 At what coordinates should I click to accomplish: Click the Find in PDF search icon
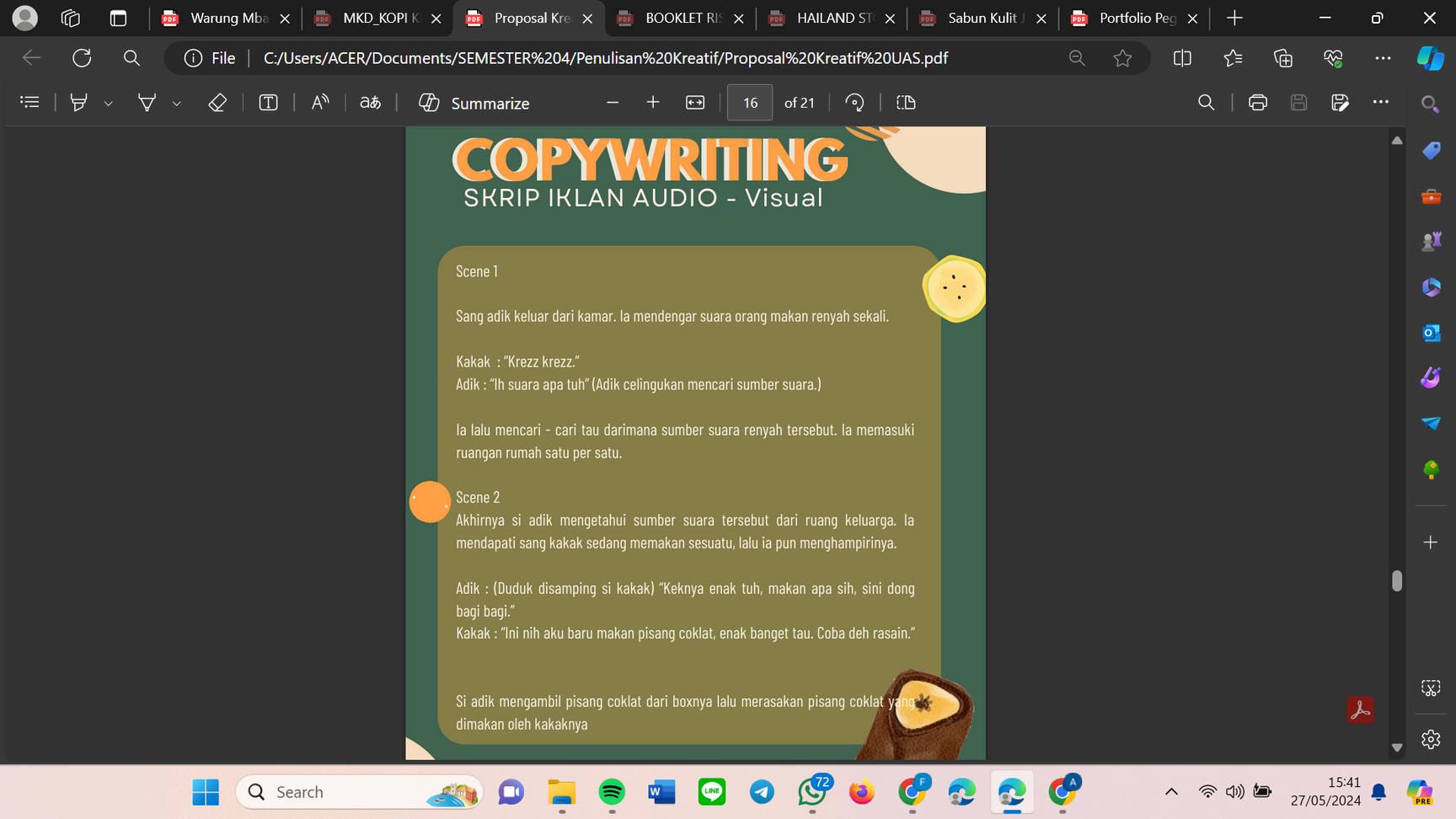[x=1206, y=103]
